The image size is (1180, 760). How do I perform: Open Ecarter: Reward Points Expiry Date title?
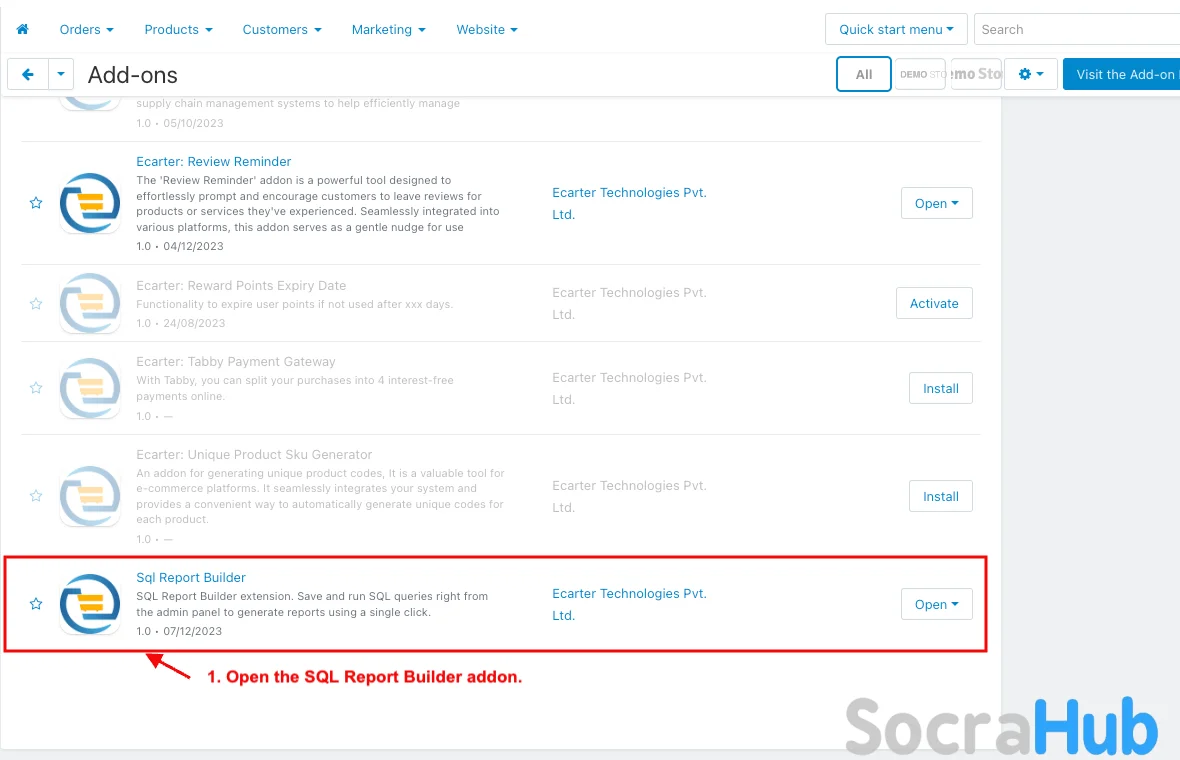click(241, 286)
